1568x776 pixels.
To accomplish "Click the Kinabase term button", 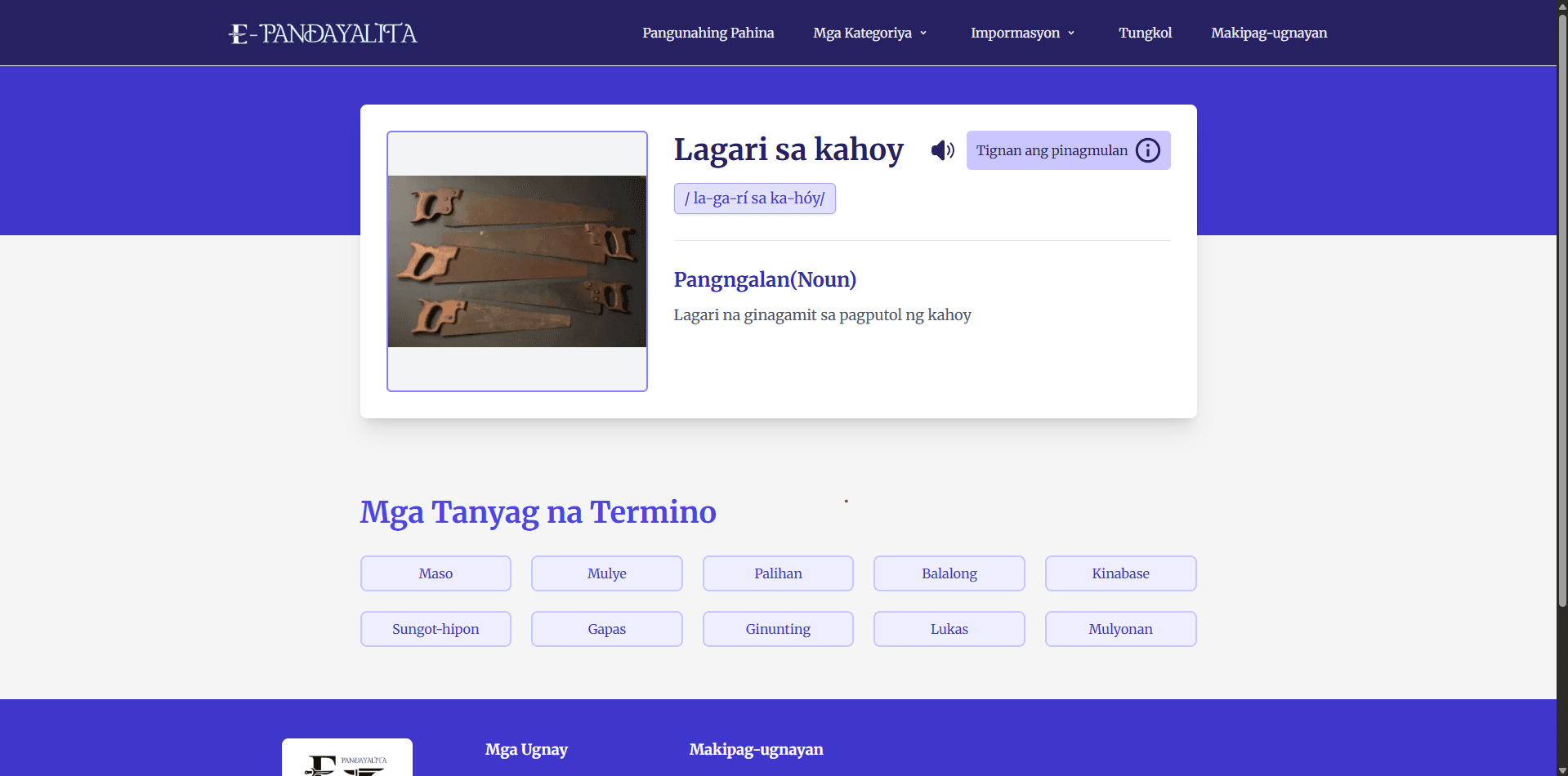I will 1120,573.
